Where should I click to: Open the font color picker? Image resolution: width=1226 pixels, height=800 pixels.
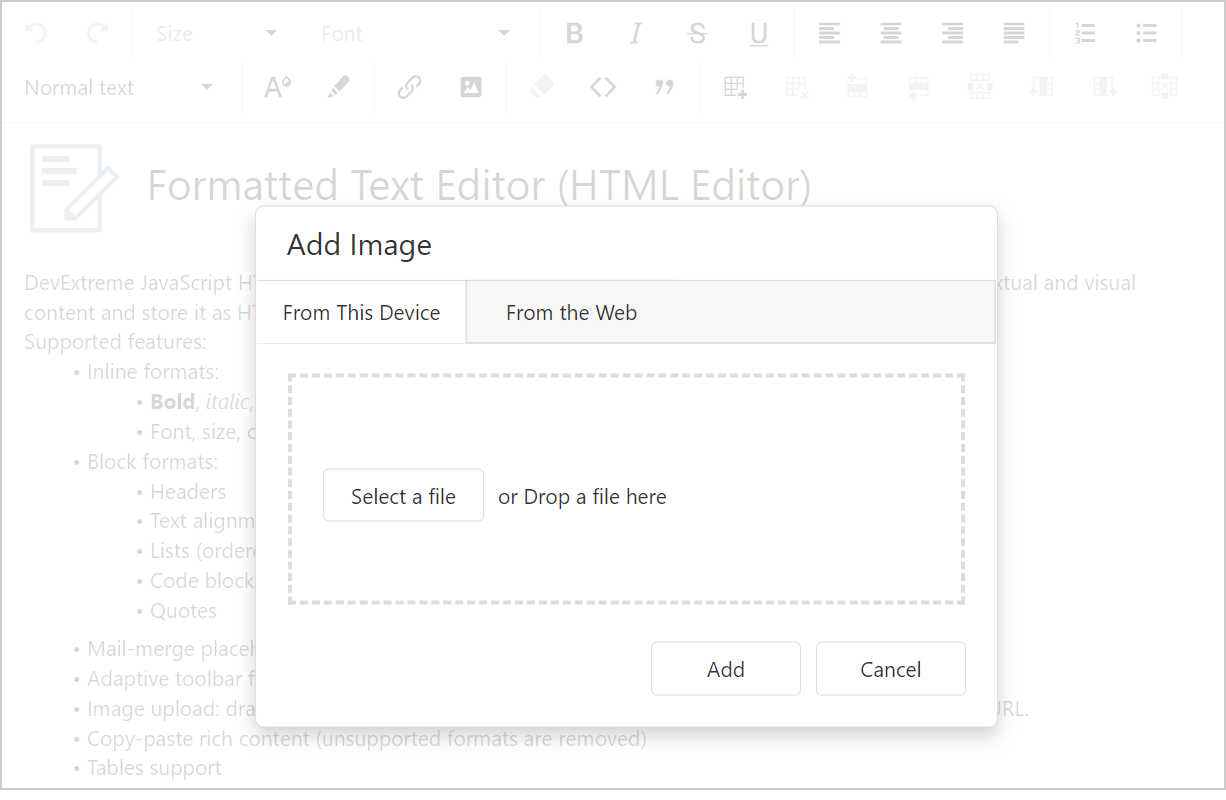(x=277, y=88)
